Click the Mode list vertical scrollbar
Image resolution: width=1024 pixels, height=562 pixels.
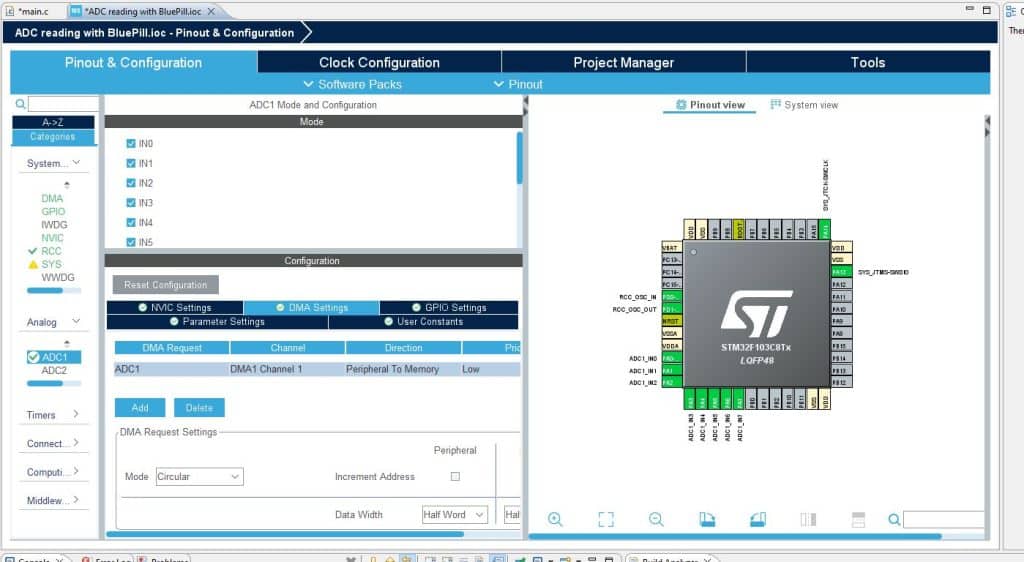click(519, 158)
